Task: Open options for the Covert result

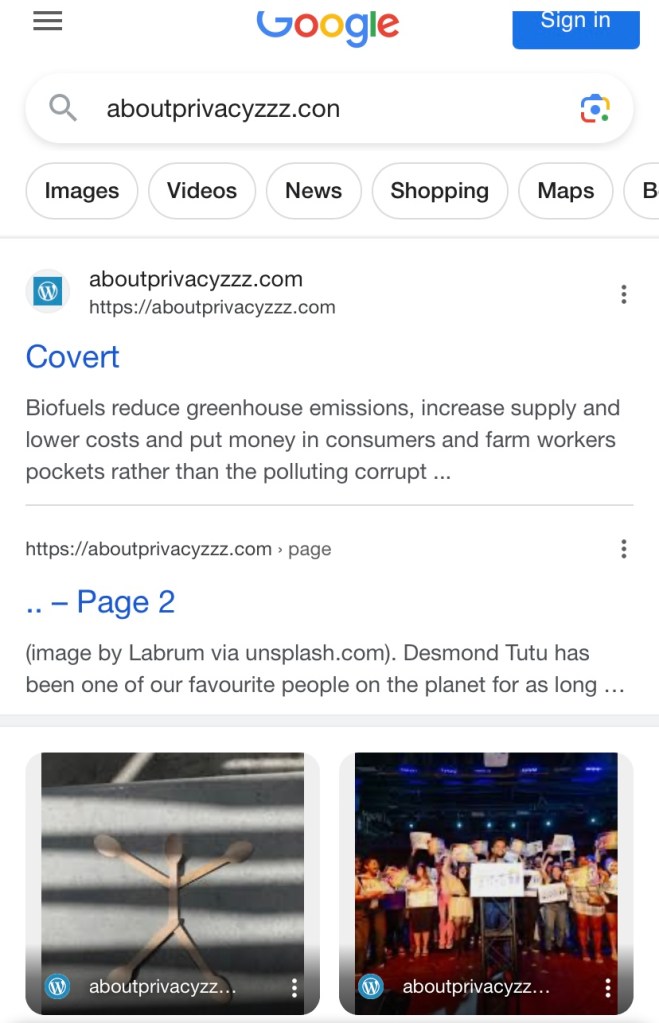Action: [x=623, y=294]
